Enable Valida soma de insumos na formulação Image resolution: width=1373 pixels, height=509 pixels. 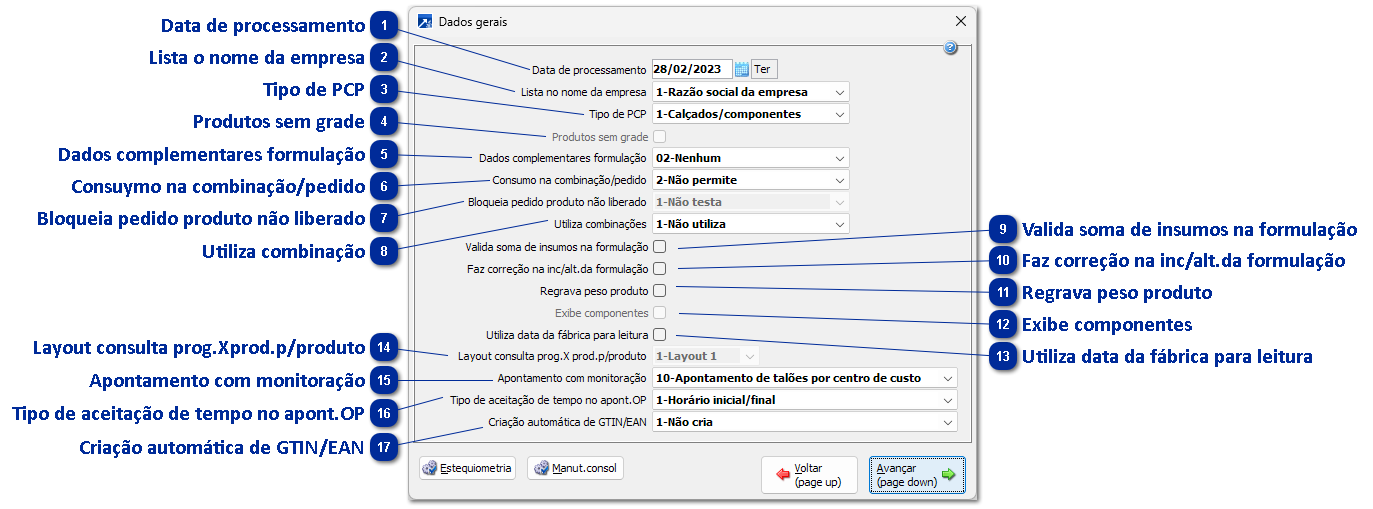[659, 246]
